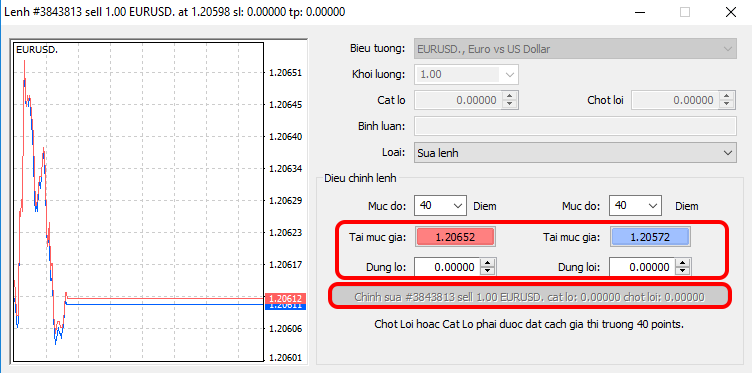The height and width of the screenshot is (373, 752).
Task: Decrease Dung loi value with down arrow
Action: (682, 271)
